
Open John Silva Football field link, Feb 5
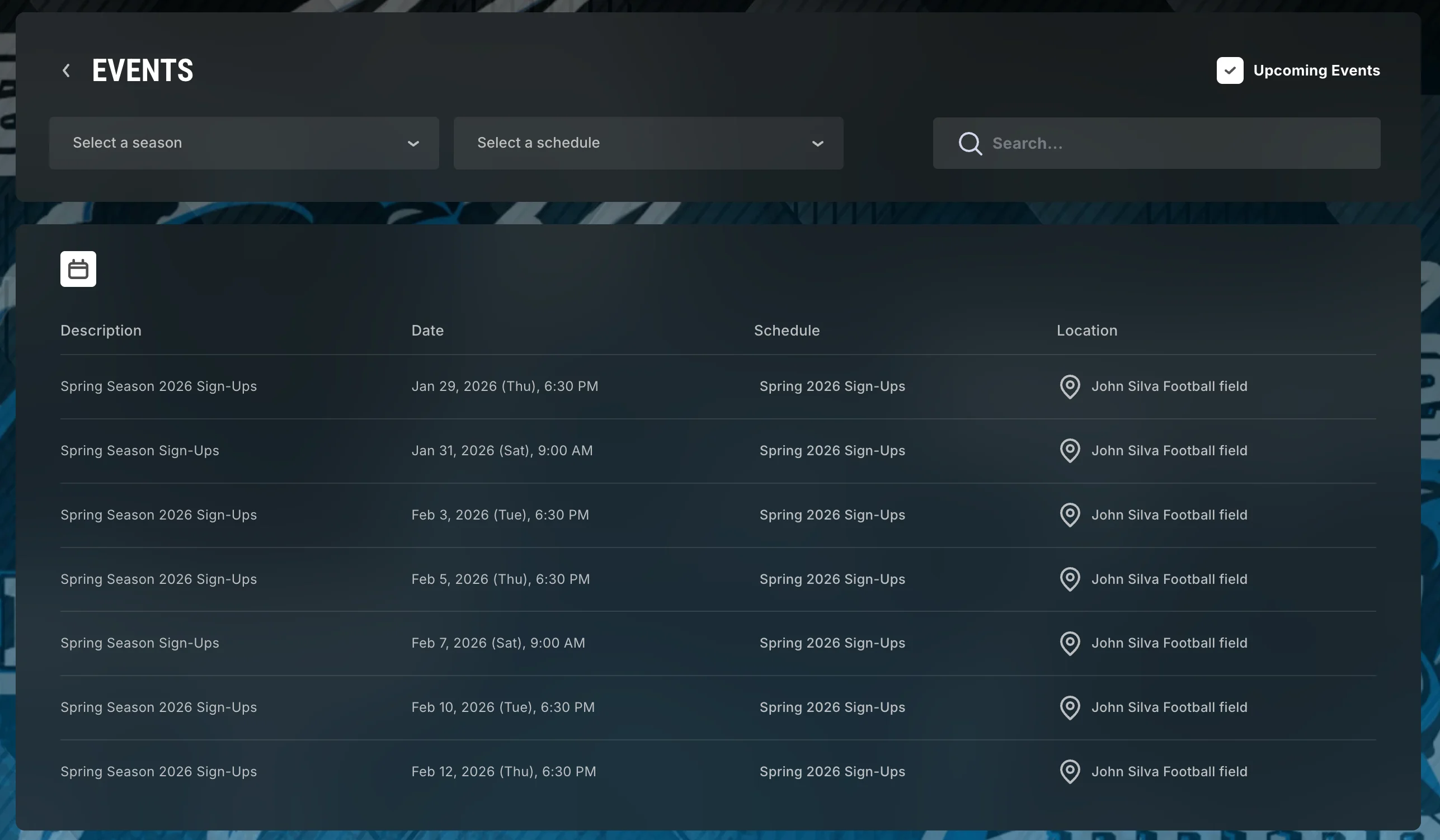click(1169, 579)
